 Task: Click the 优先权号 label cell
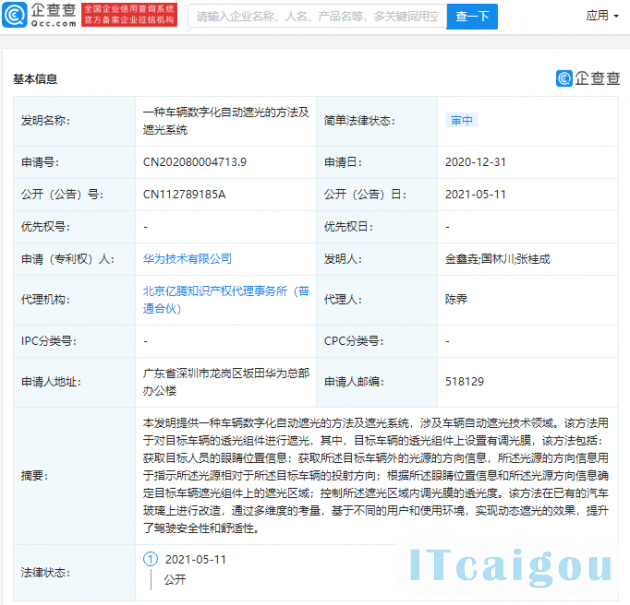74,227
